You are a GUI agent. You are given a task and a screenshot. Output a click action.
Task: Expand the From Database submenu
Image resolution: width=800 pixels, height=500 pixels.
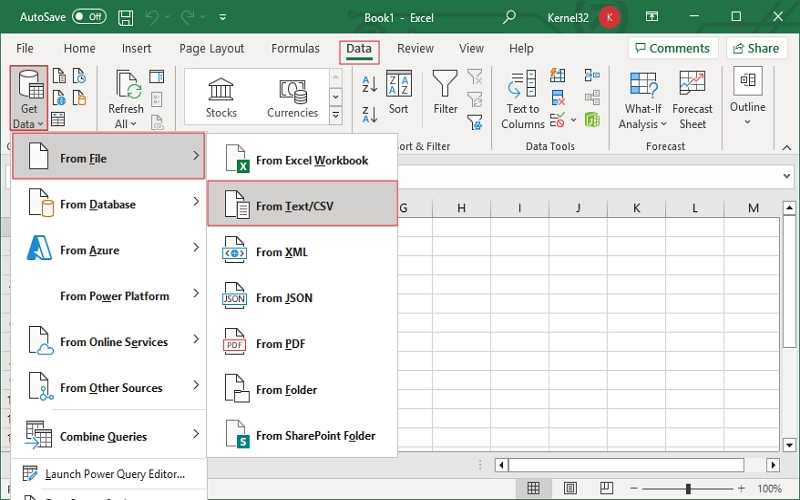click(x=108, y=204)
